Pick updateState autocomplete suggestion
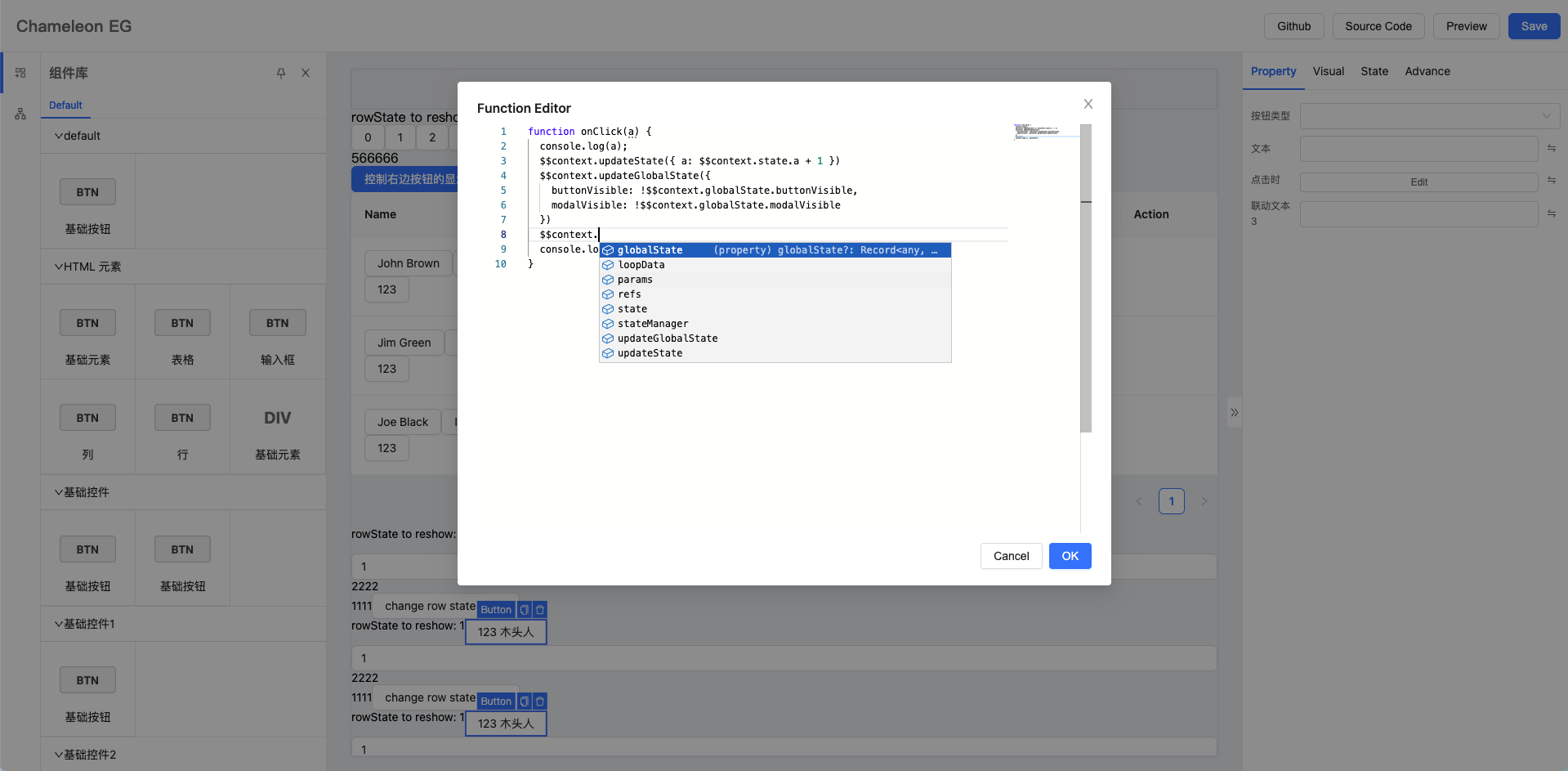The image size is (1568, 771). (x=775, y=353)
